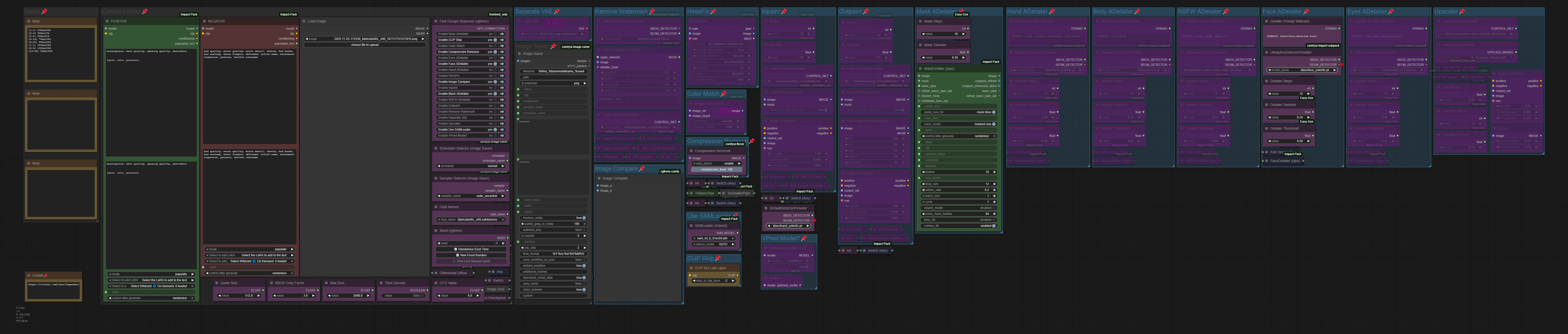Click choose file to upload button
Screen dimensions: 1568x334
[365, 45]
